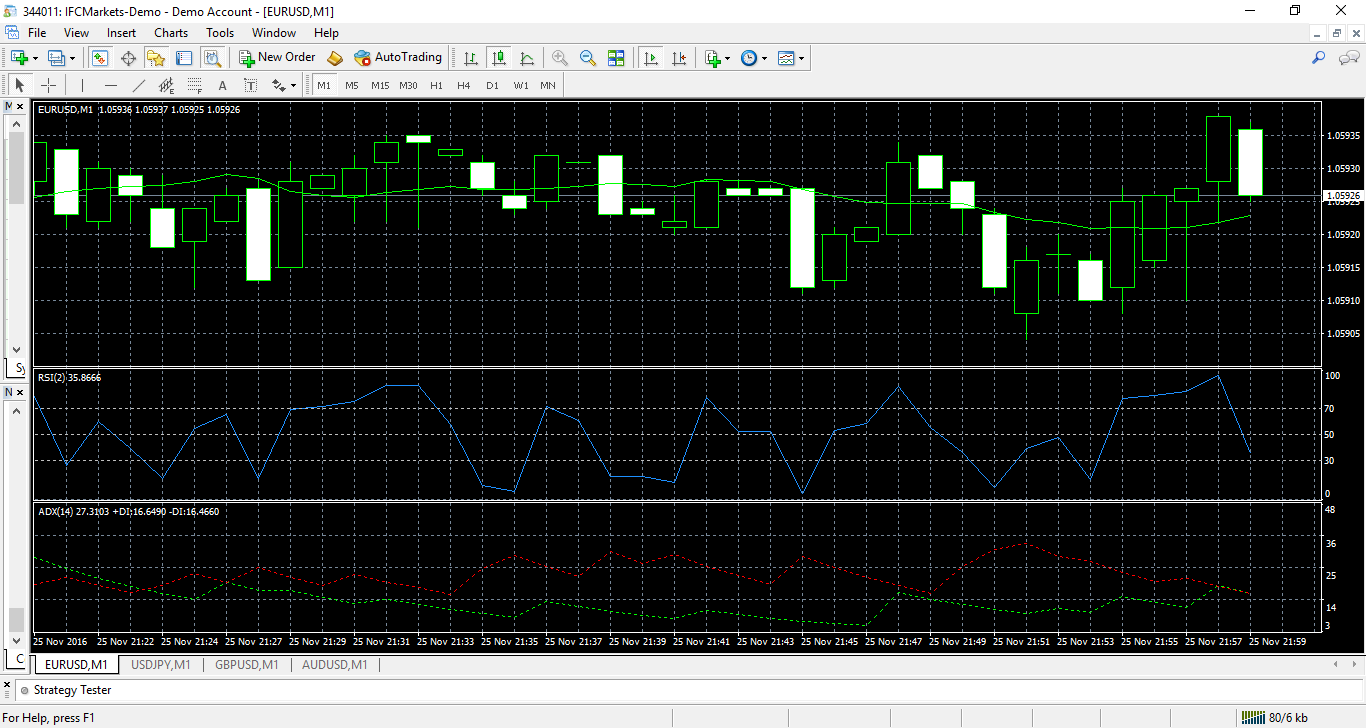This screenshot has height=728, width=1366.
Task: Click the Profiles icon
Action: [56, 58]
